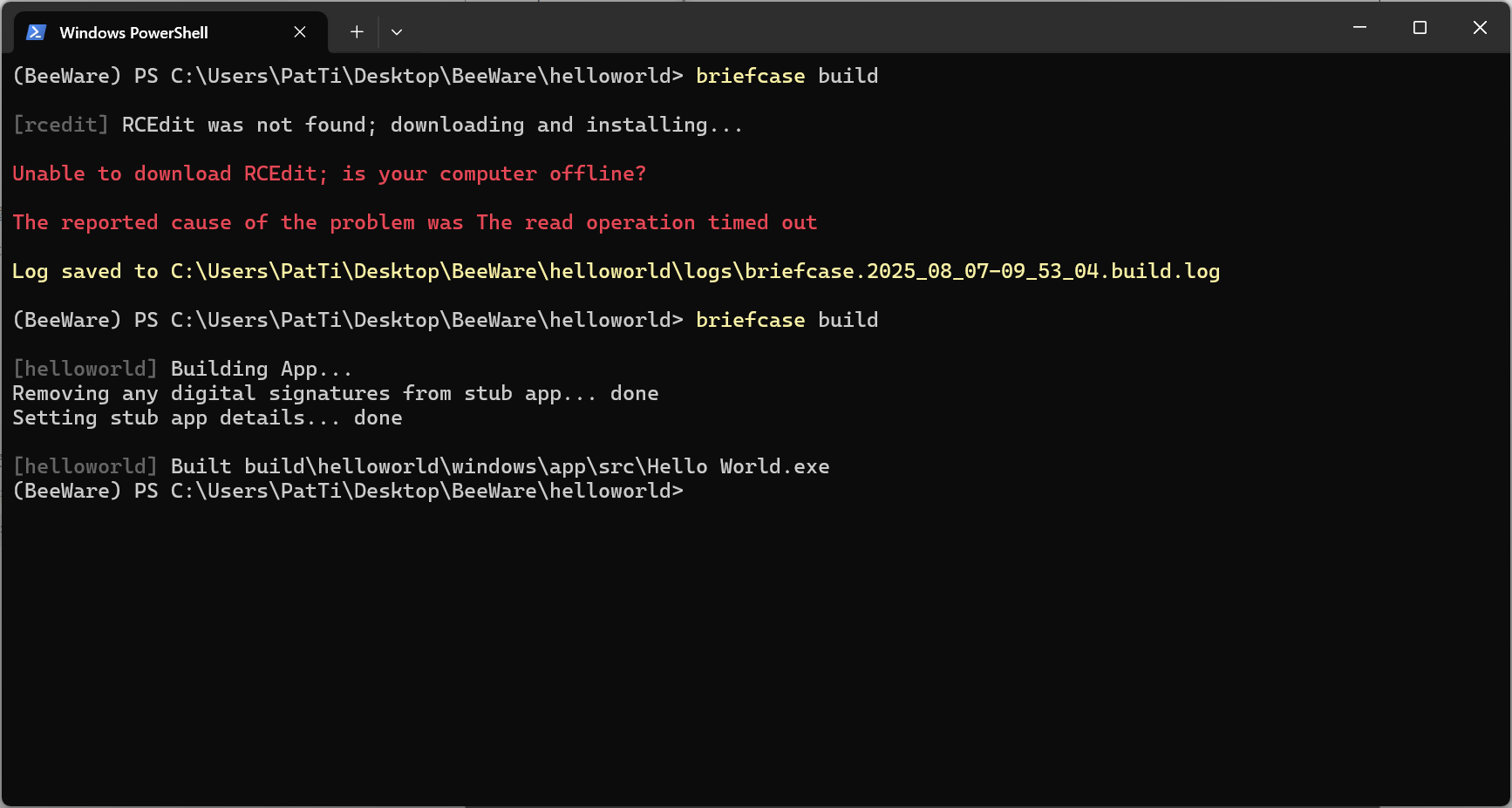The image size is (1512, 808).
Task: Click the 'Built build\helloworld\windows\app\src\Hello World.exe' line
Action: pyautogui.click(x=421, y=466)
